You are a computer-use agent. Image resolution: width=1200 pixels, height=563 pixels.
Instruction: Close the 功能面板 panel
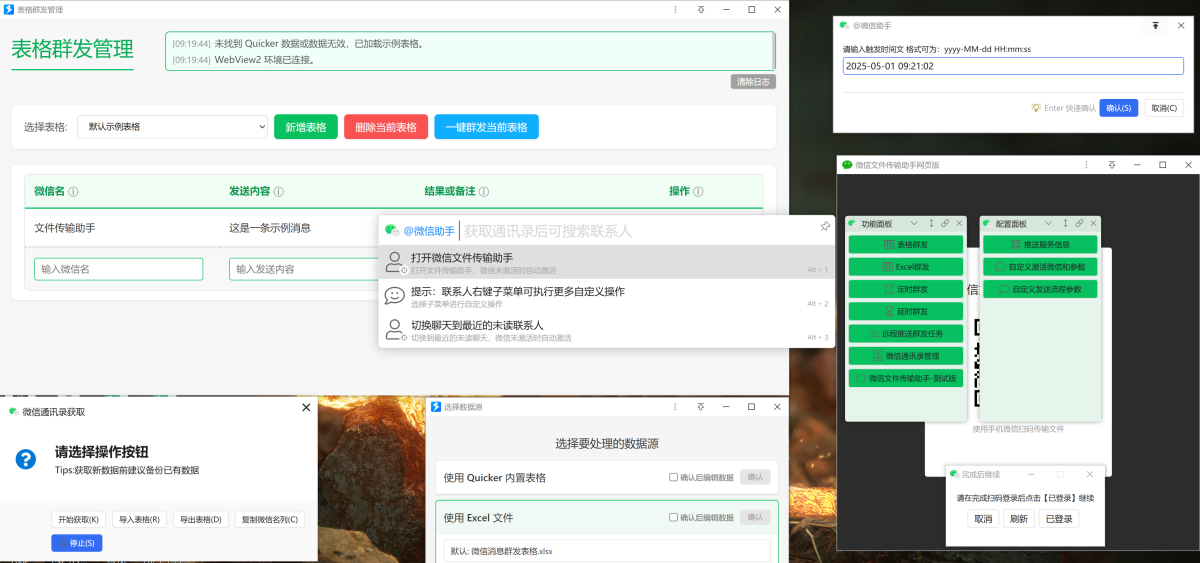click(959, 223)
